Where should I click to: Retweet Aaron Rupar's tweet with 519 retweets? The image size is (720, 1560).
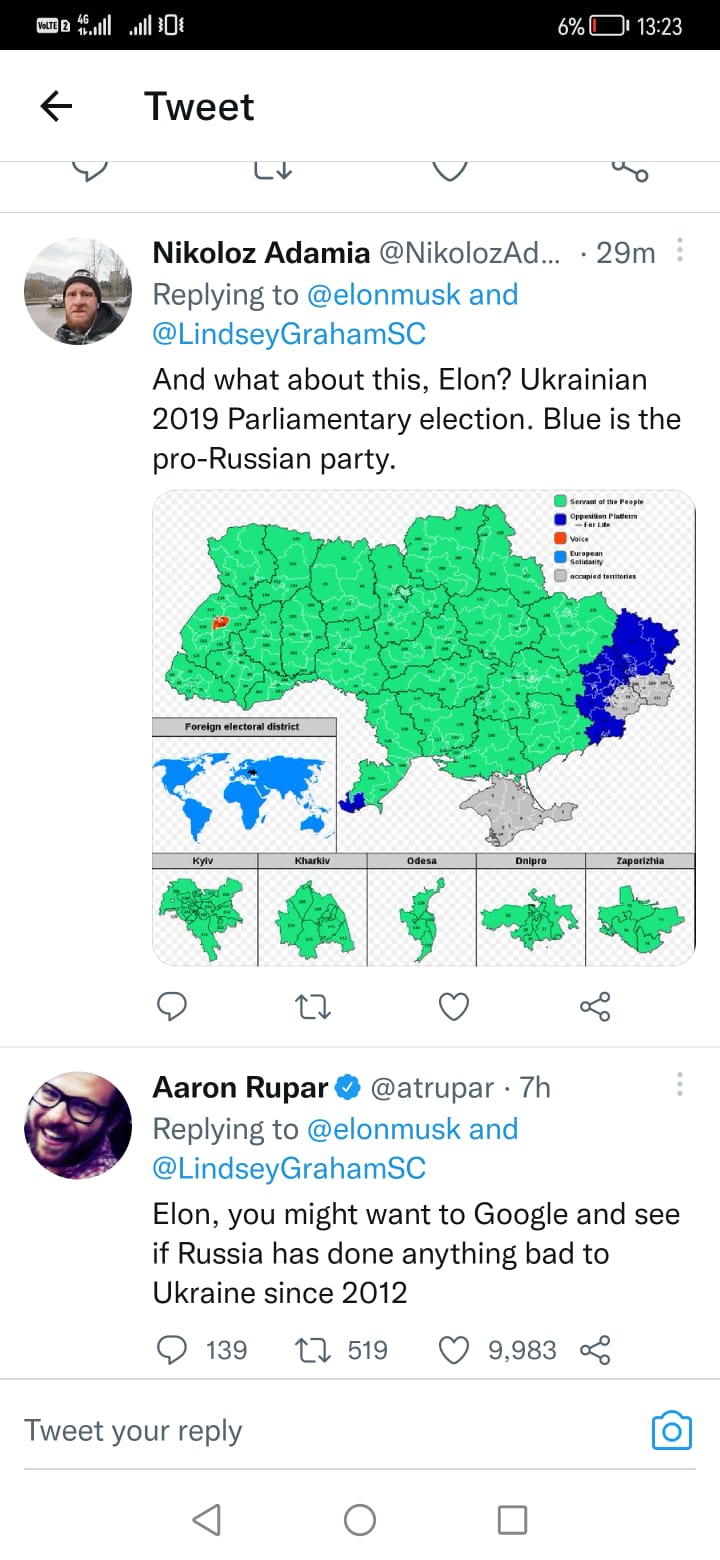[x=314, y=1350]
